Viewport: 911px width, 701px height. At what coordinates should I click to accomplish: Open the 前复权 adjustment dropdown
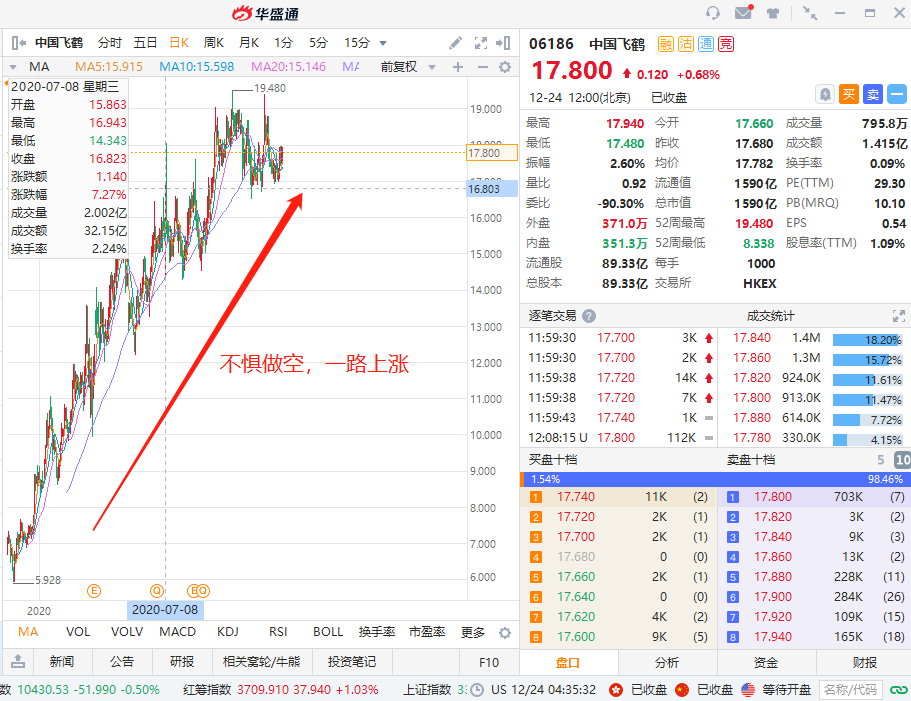tap(432, 67)
